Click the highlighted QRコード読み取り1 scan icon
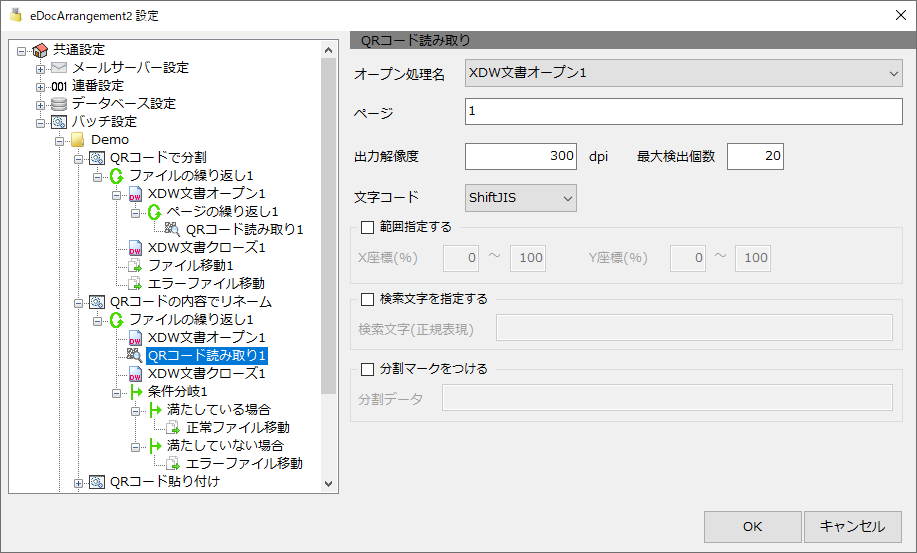Viewport: 917px width, 553px height. pos(135,355)
